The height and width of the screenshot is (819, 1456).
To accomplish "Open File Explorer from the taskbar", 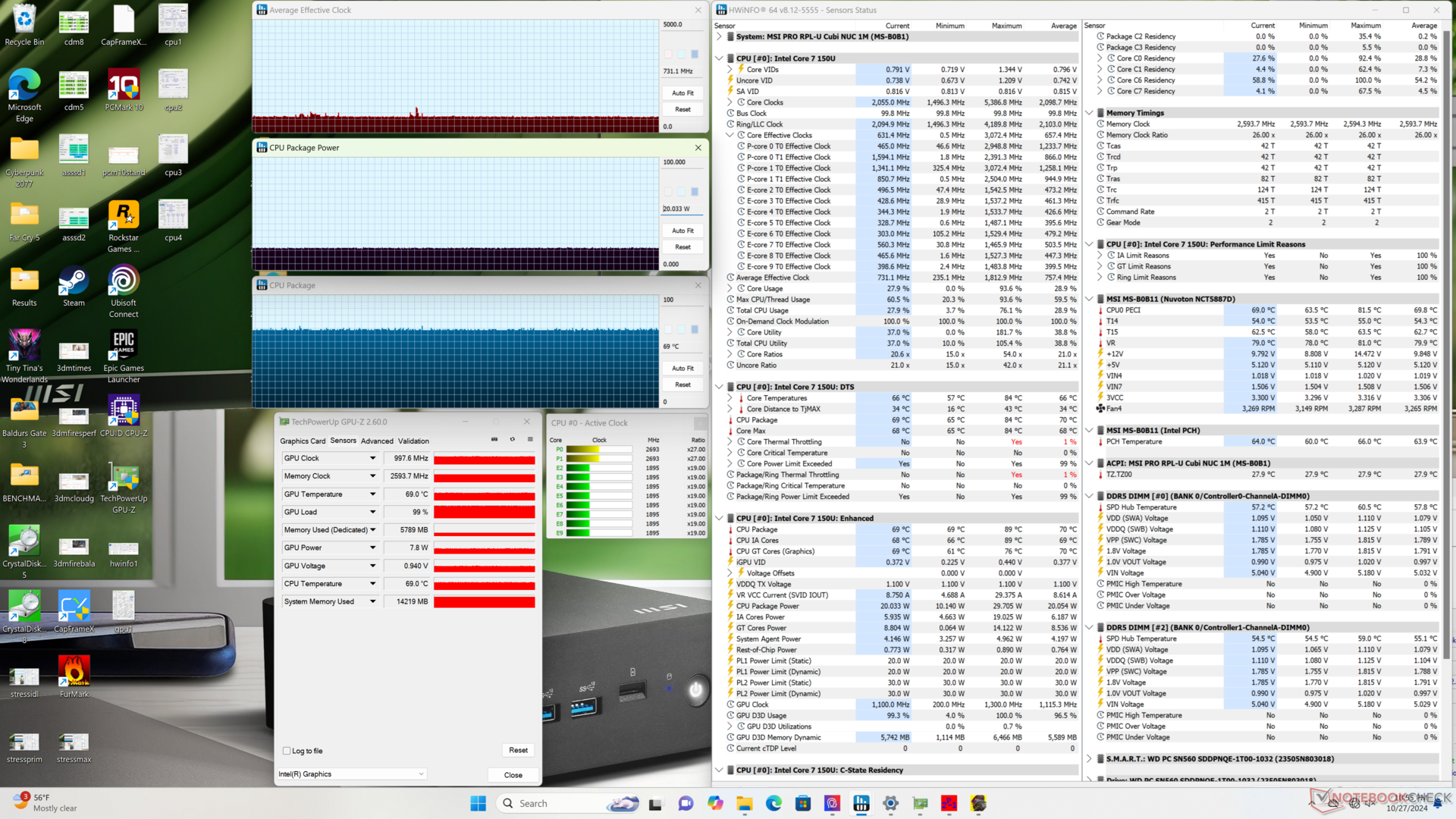I will 744,803.
